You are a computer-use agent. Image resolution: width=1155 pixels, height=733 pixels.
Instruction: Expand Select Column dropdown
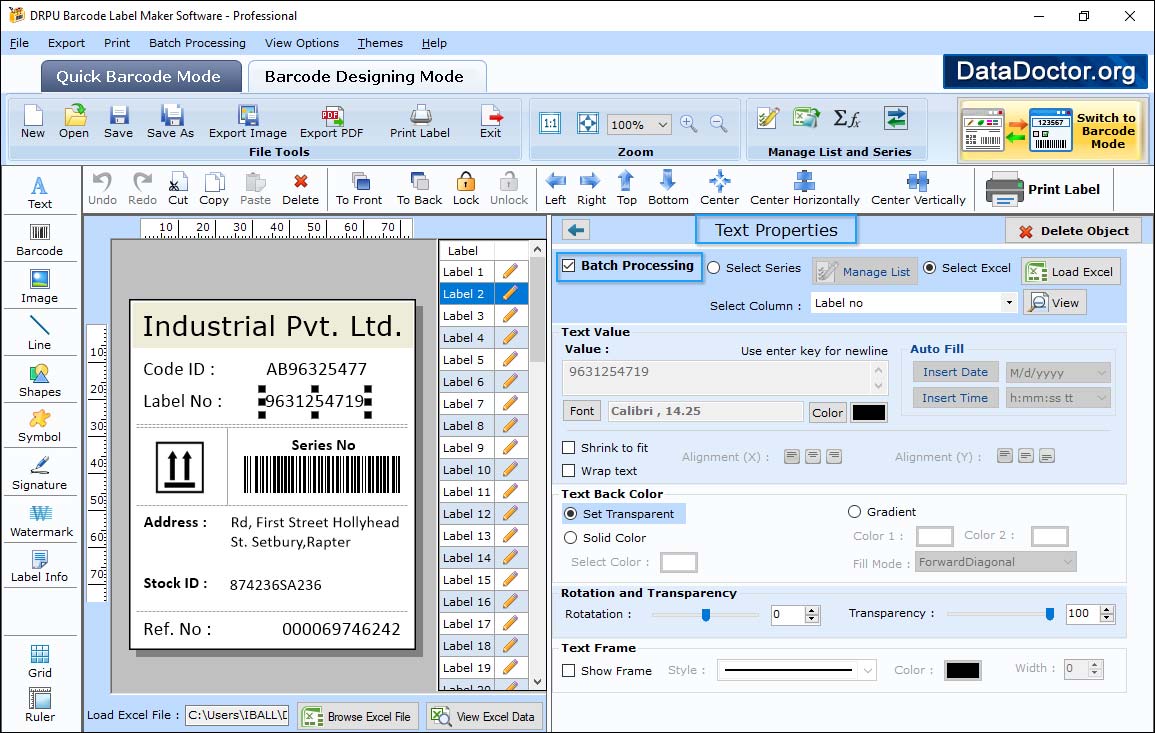1008,303
